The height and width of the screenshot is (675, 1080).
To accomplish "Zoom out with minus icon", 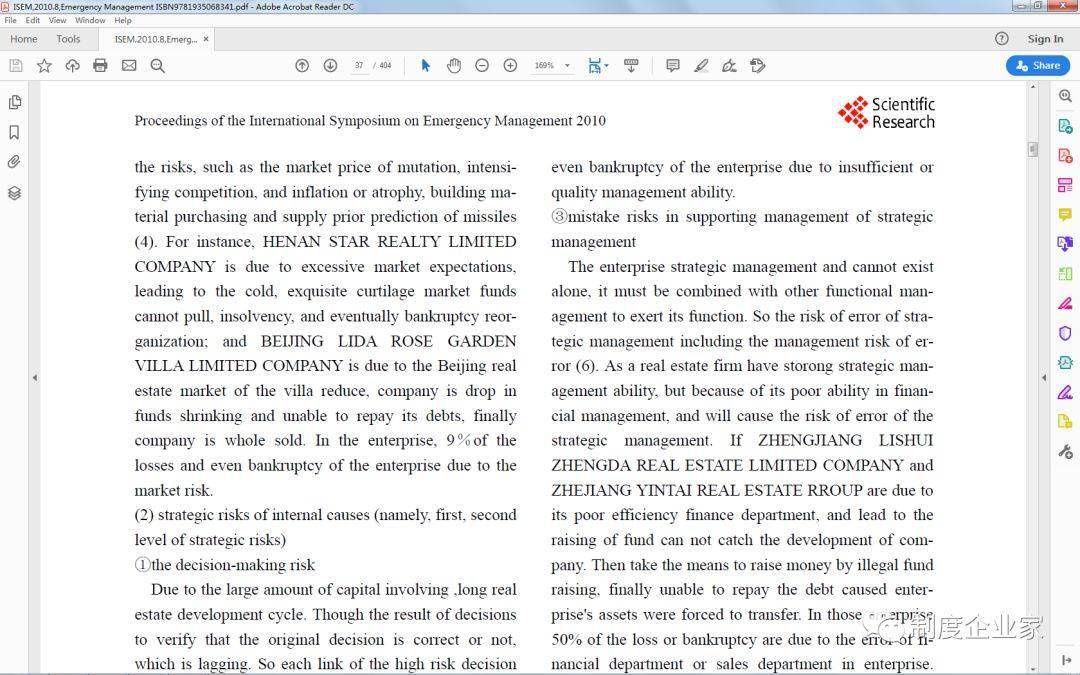I will click(x=482, y=65).
